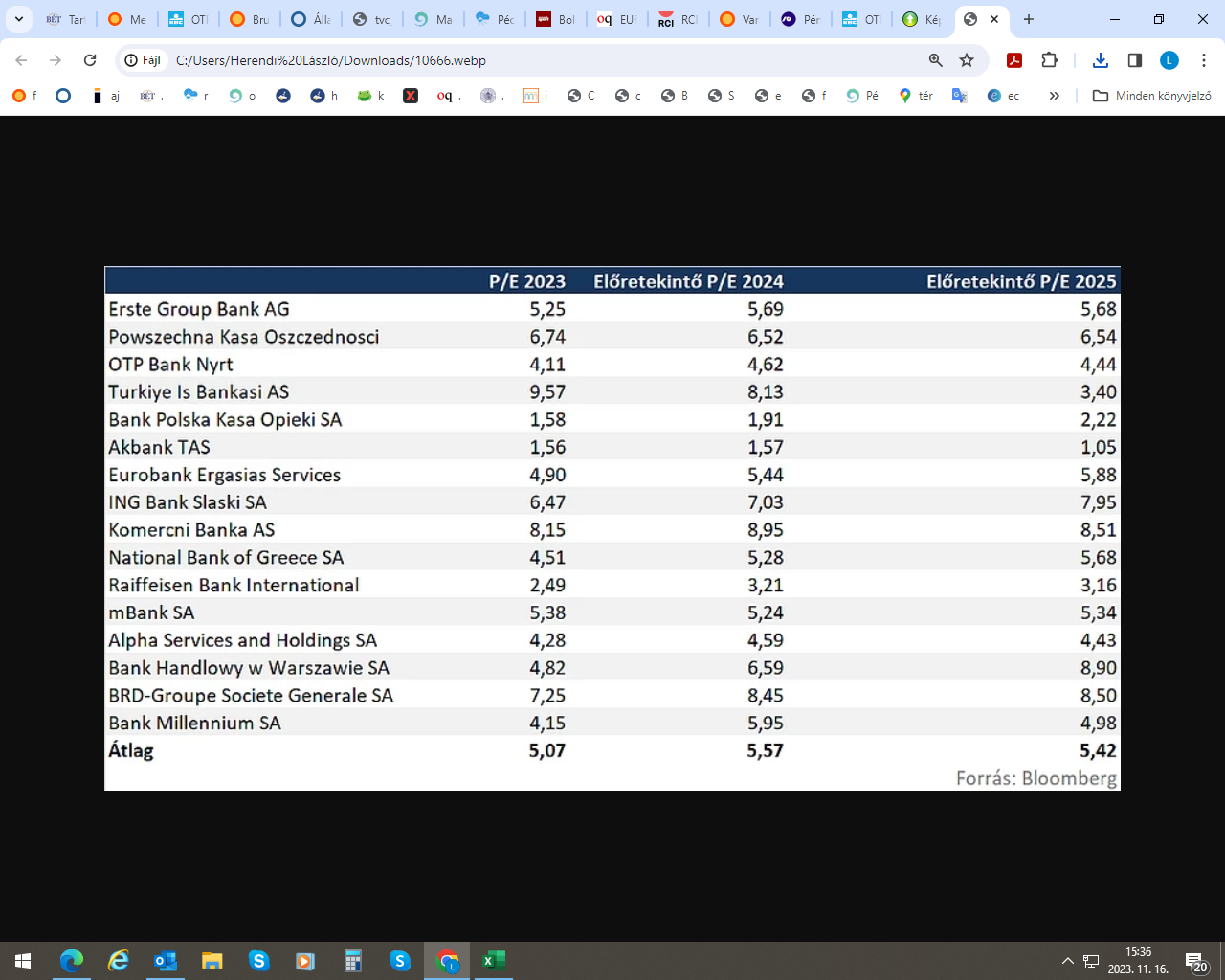Reload the current page
The image size is (1225, 980).
coord(90,60)
